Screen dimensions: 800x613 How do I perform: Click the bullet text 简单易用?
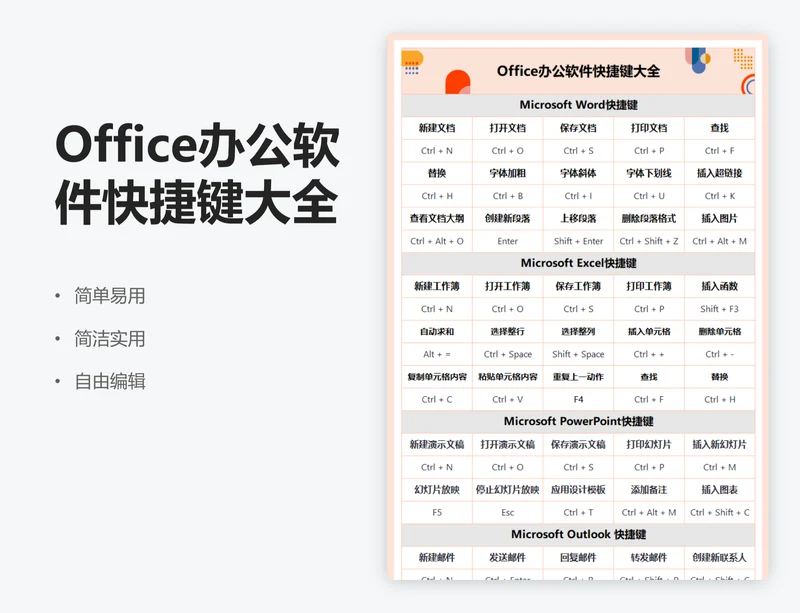[110, 296]
